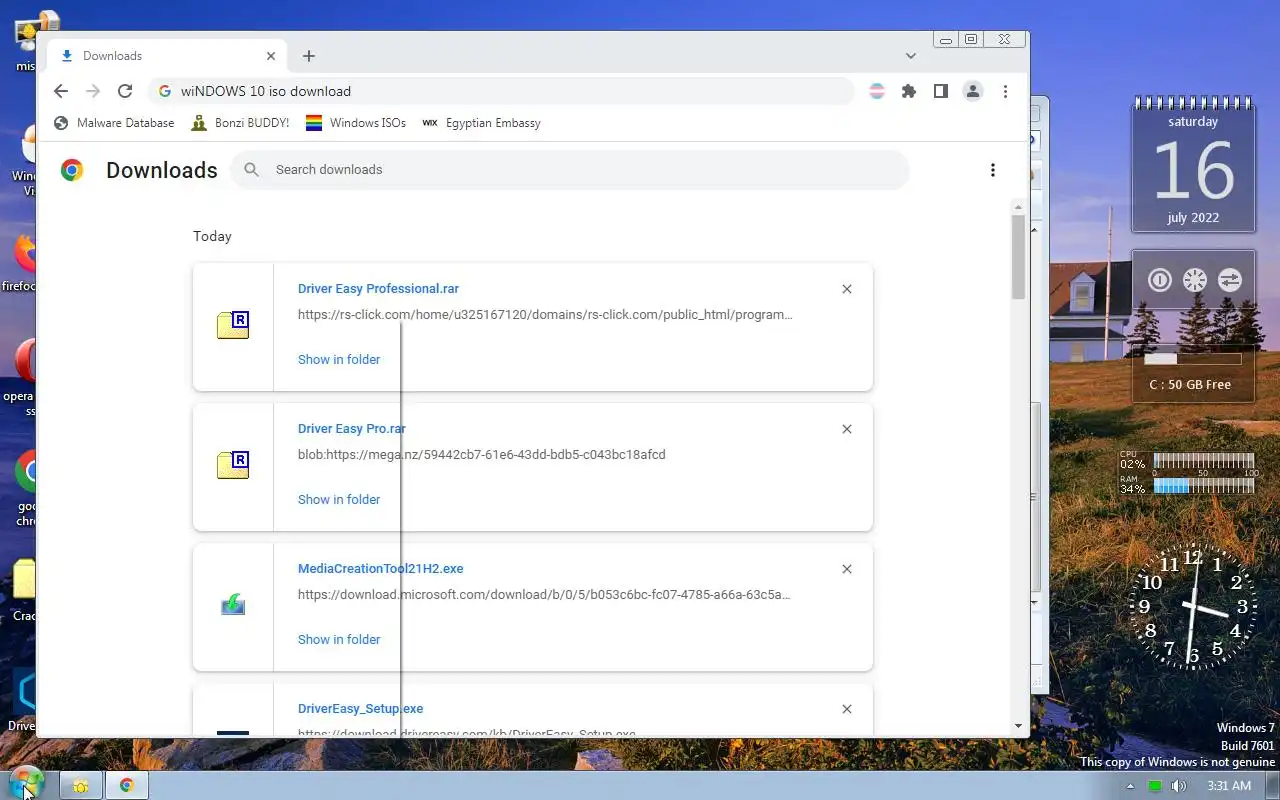Viewport: 1280px width, 800px height.
Task: Open more actions menu on Downloads page
Action: coord(992,170)
